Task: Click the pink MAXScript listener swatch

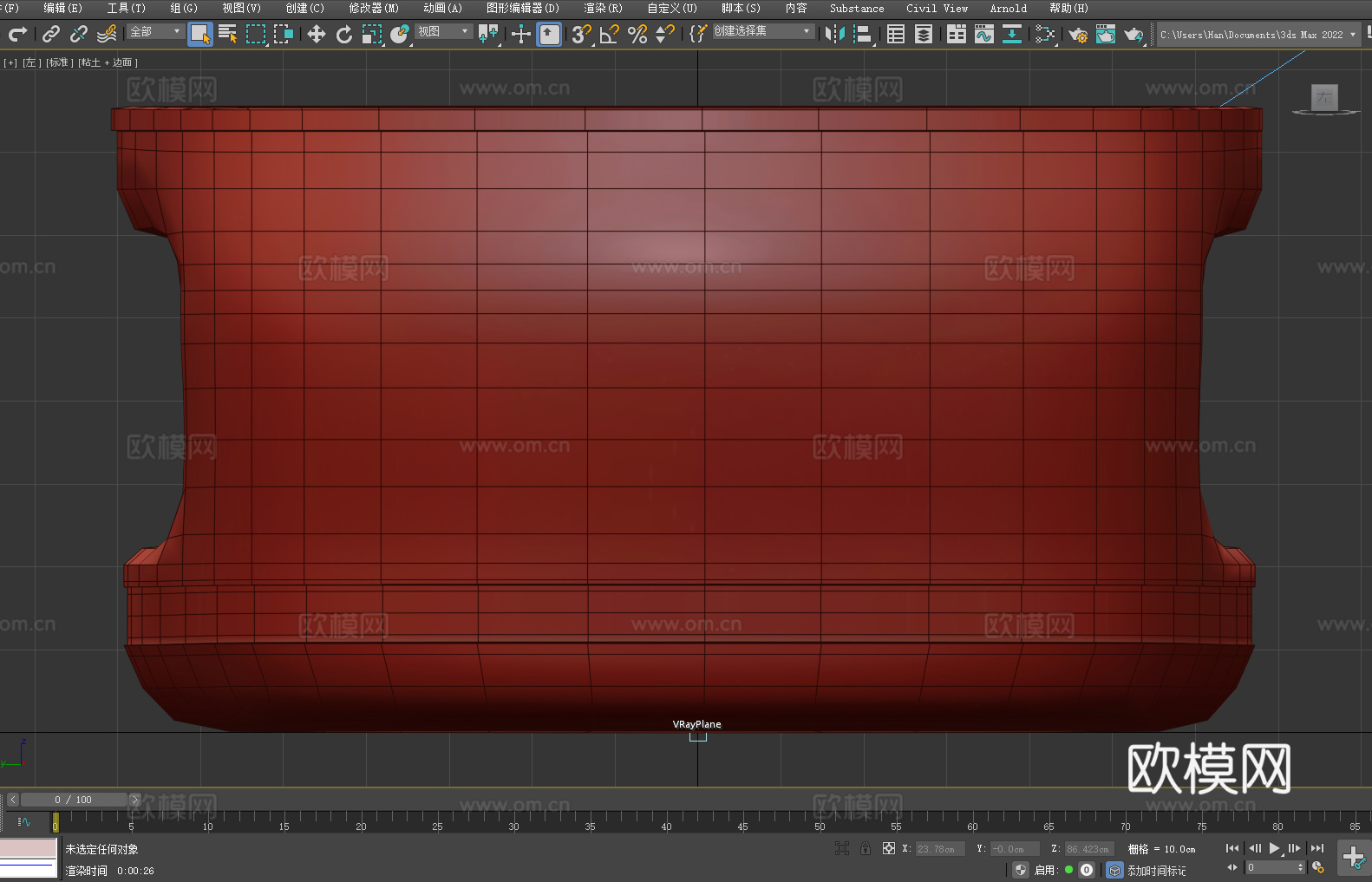Action: pos(29,848)
